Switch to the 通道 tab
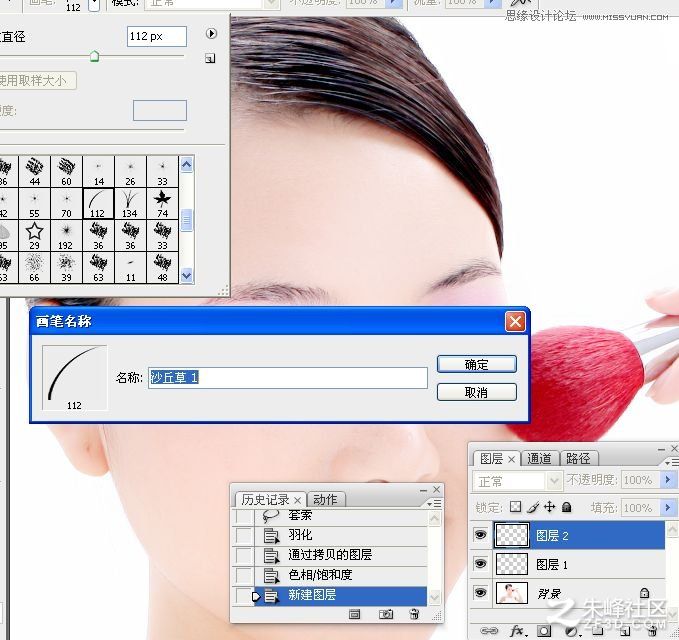Image resolution: width=679 pixels, height=640 pixels. [x=539, y=459]
